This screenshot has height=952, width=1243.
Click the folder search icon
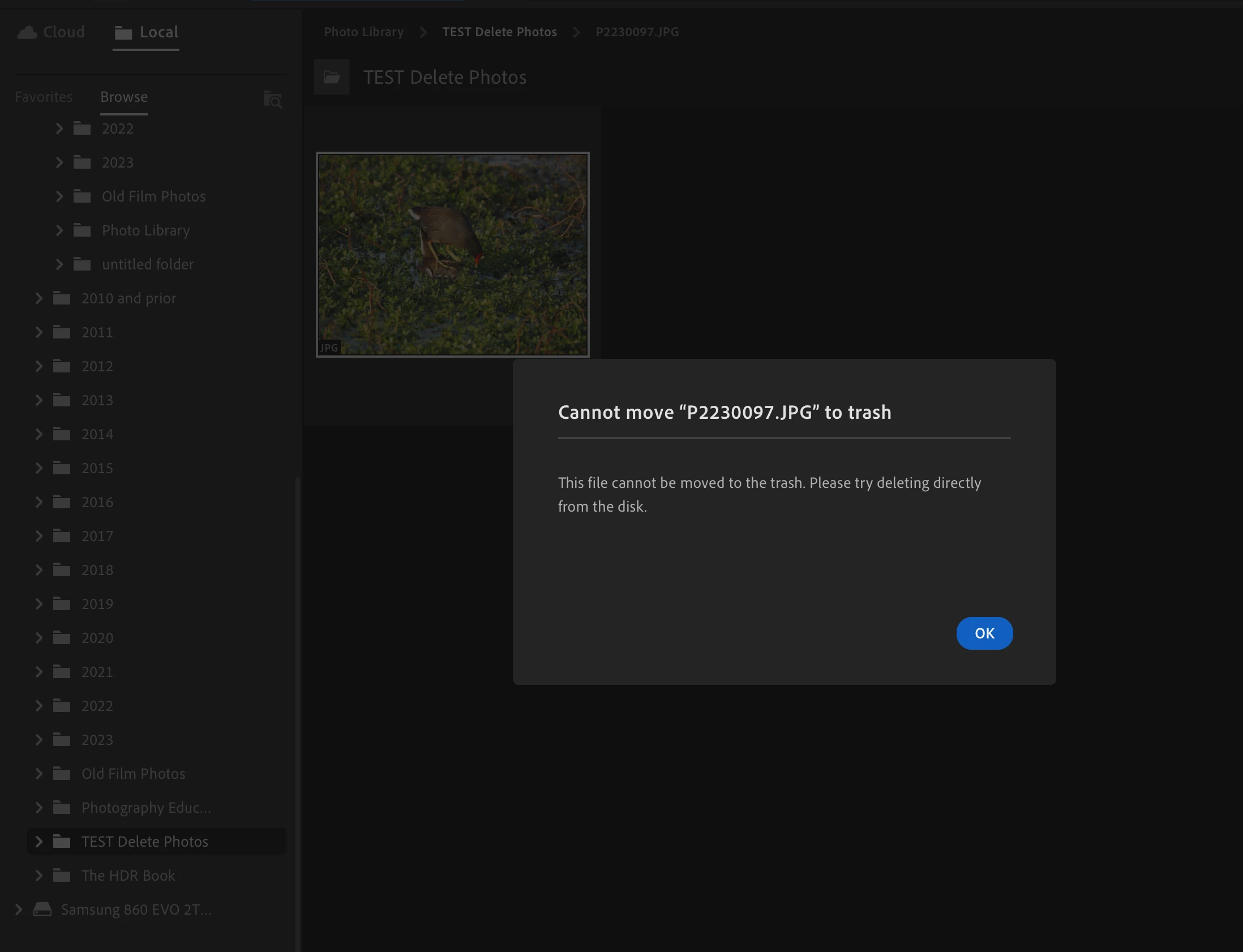[x=272, y=100]
